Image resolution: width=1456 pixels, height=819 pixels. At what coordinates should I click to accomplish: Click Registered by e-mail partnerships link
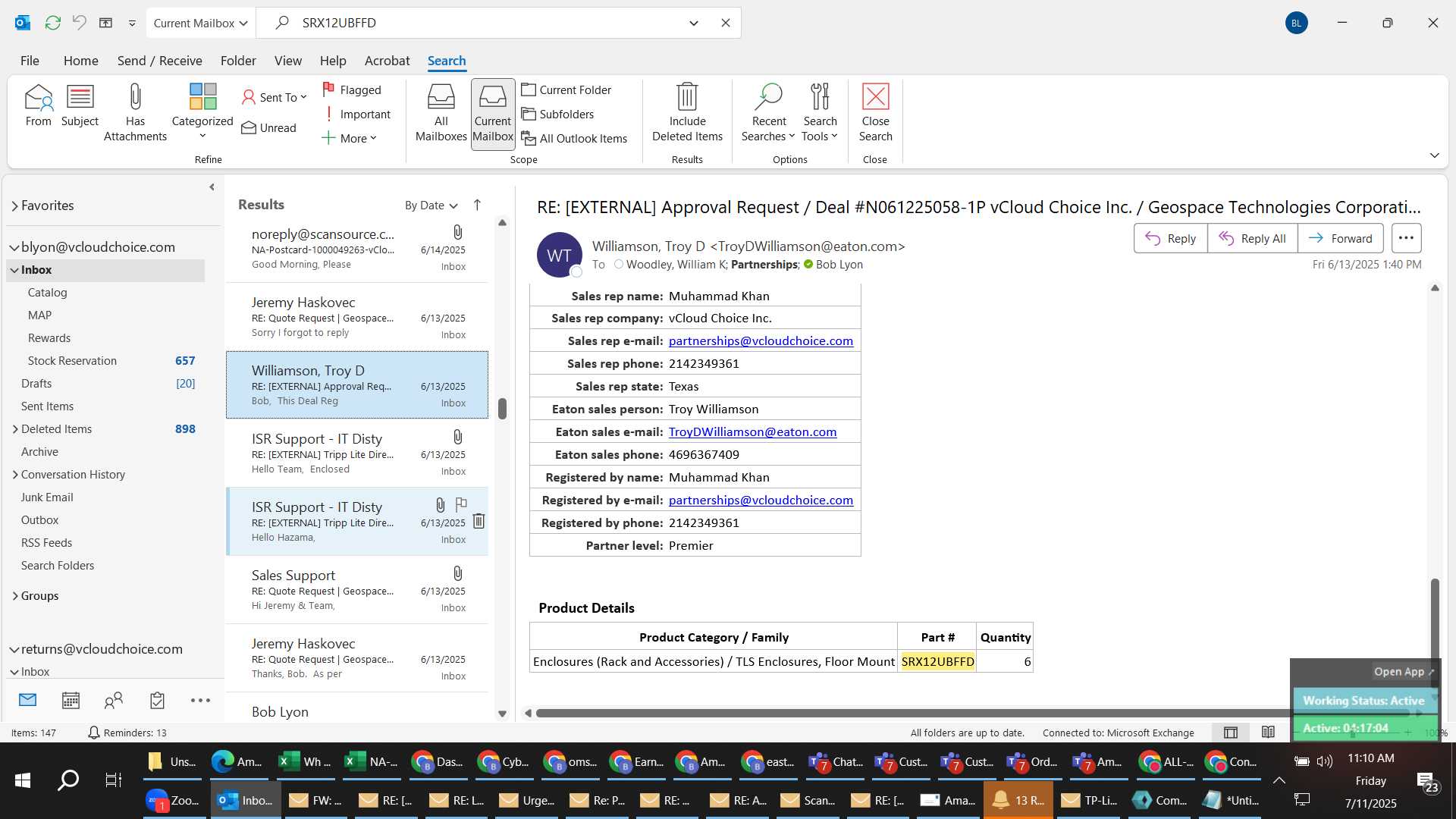(761, 500)
